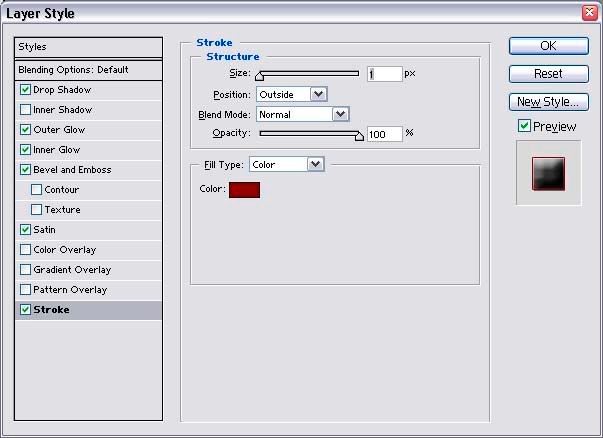Open Inner Shadow settings label
Viewport: 603px width, 438px height.
pyautogui.click(x=63, y=110)
